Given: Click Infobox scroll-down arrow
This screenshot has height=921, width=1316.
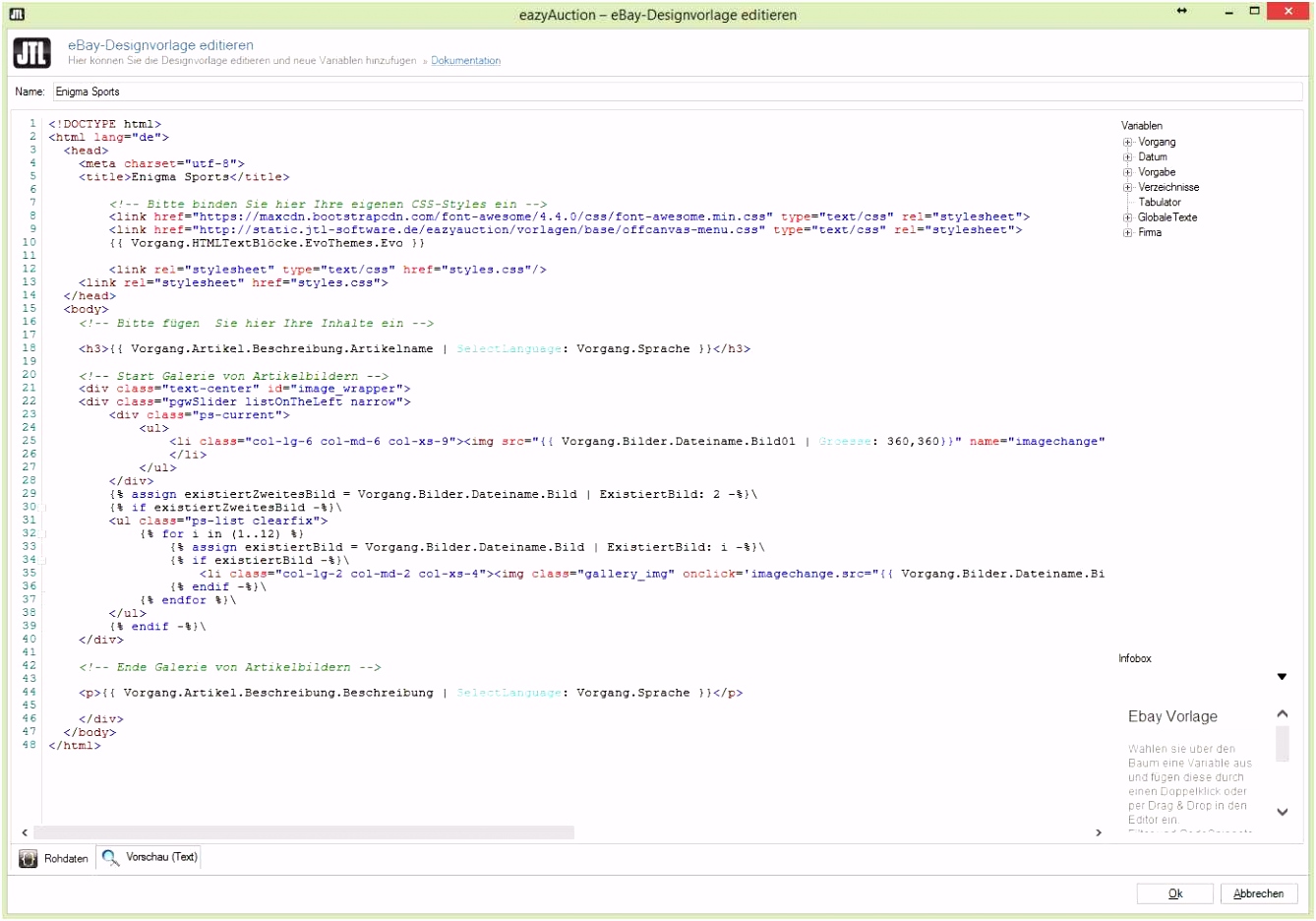Looking at the screenshot, I should [x=1282, y=812].
